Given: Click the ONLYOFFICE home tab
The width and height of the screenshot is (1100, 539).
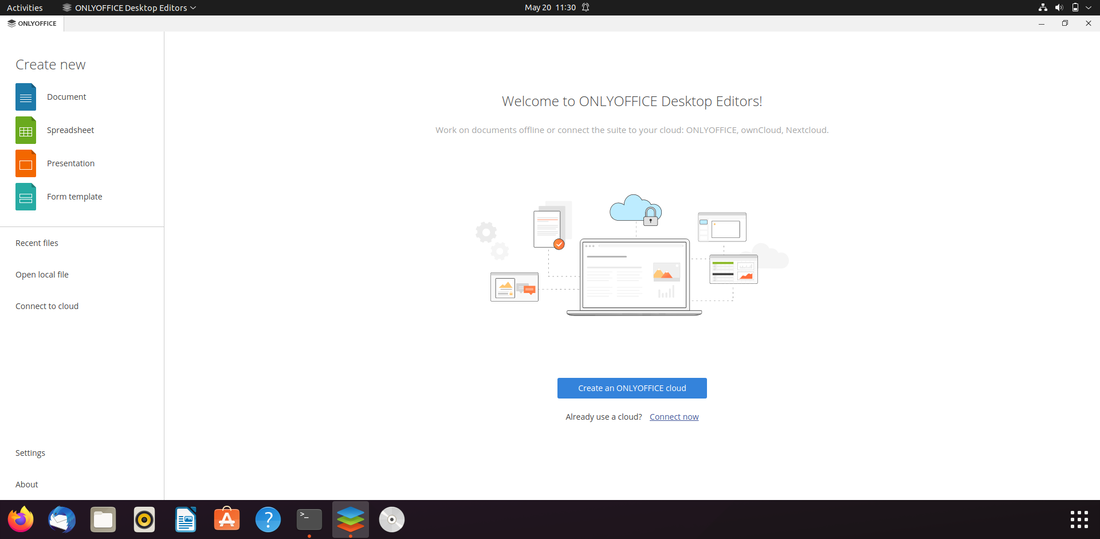Looking at the screenshot, I should [32, 23].
